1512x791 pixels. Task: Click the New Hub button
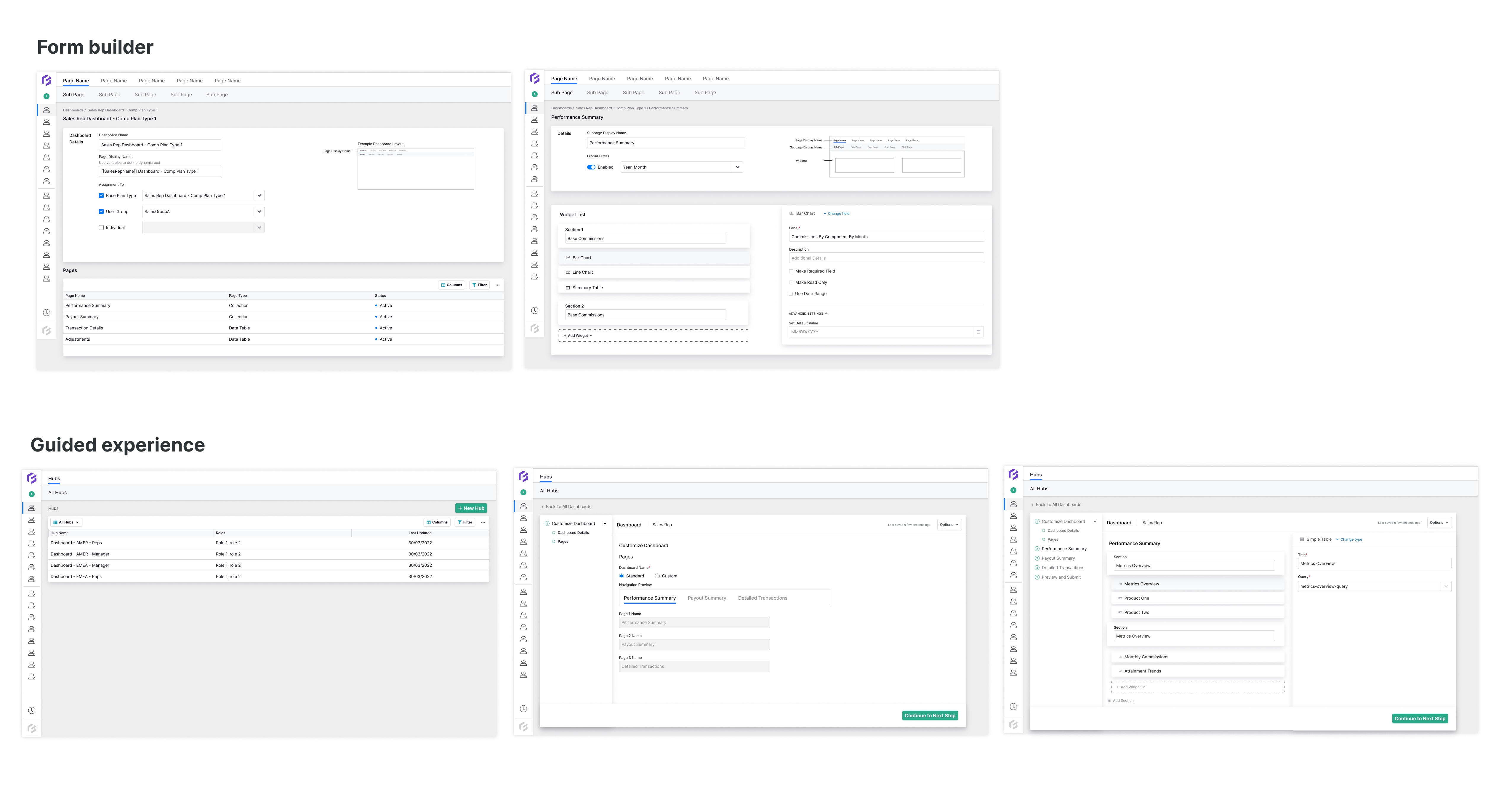coord(471,508)
